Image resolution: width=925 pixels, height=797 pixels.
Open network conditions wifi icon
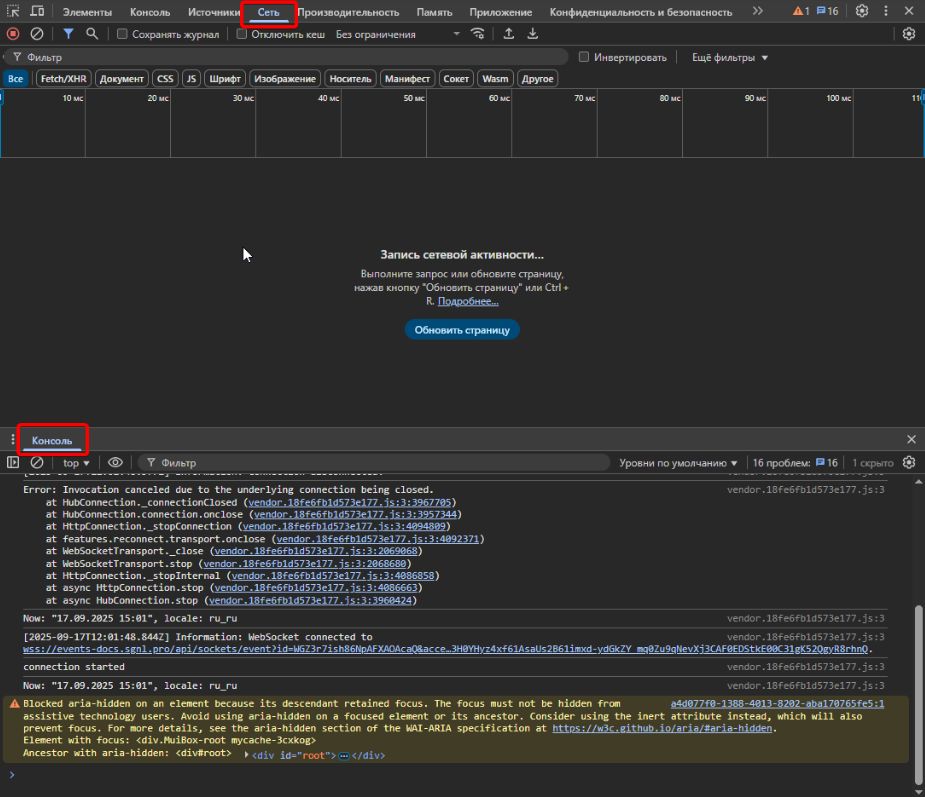478,34
